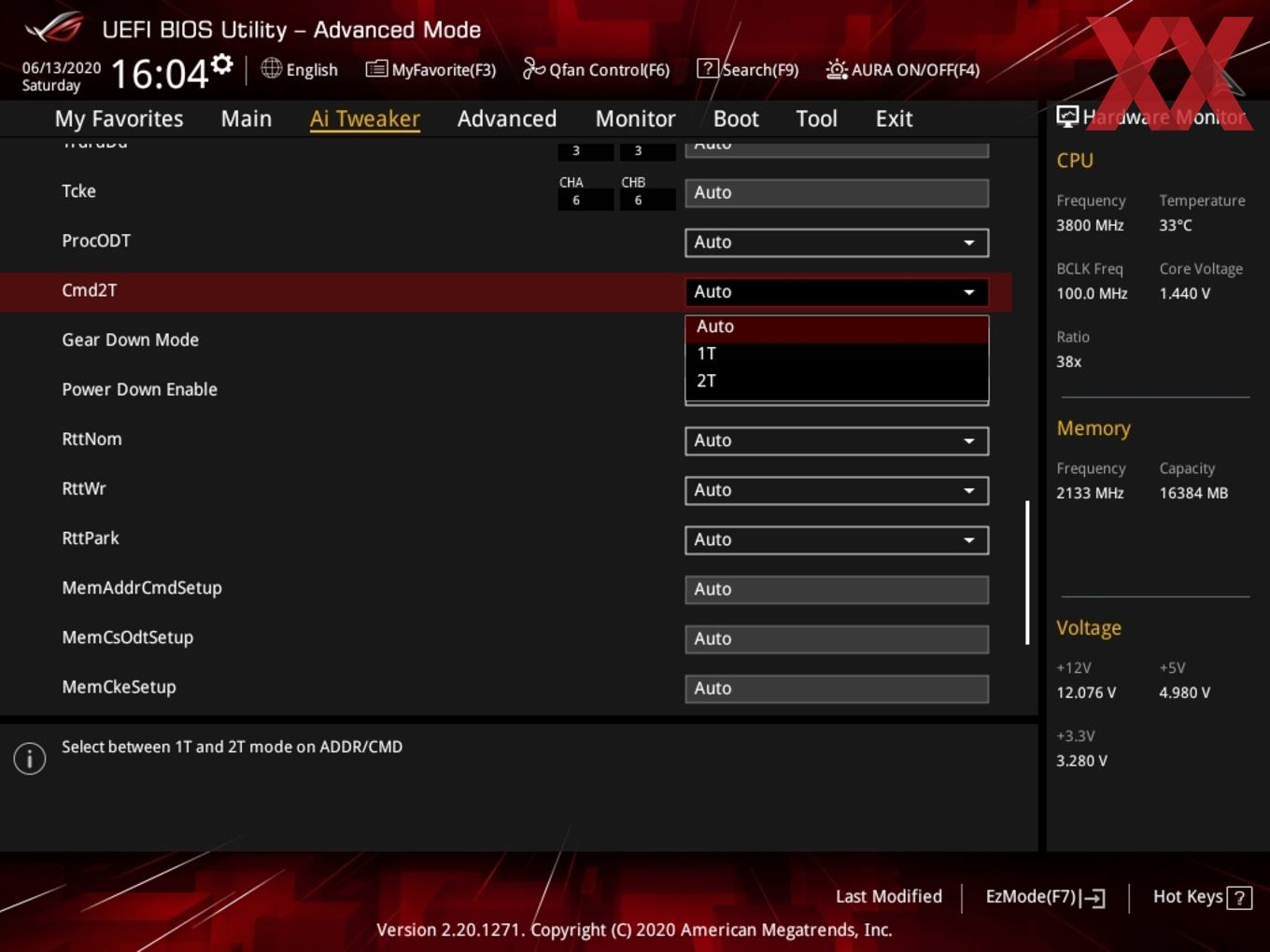Screen dimensions: 1270x952
Task: Click the EzMode exit arrow icon
Action: [1093, 898]
